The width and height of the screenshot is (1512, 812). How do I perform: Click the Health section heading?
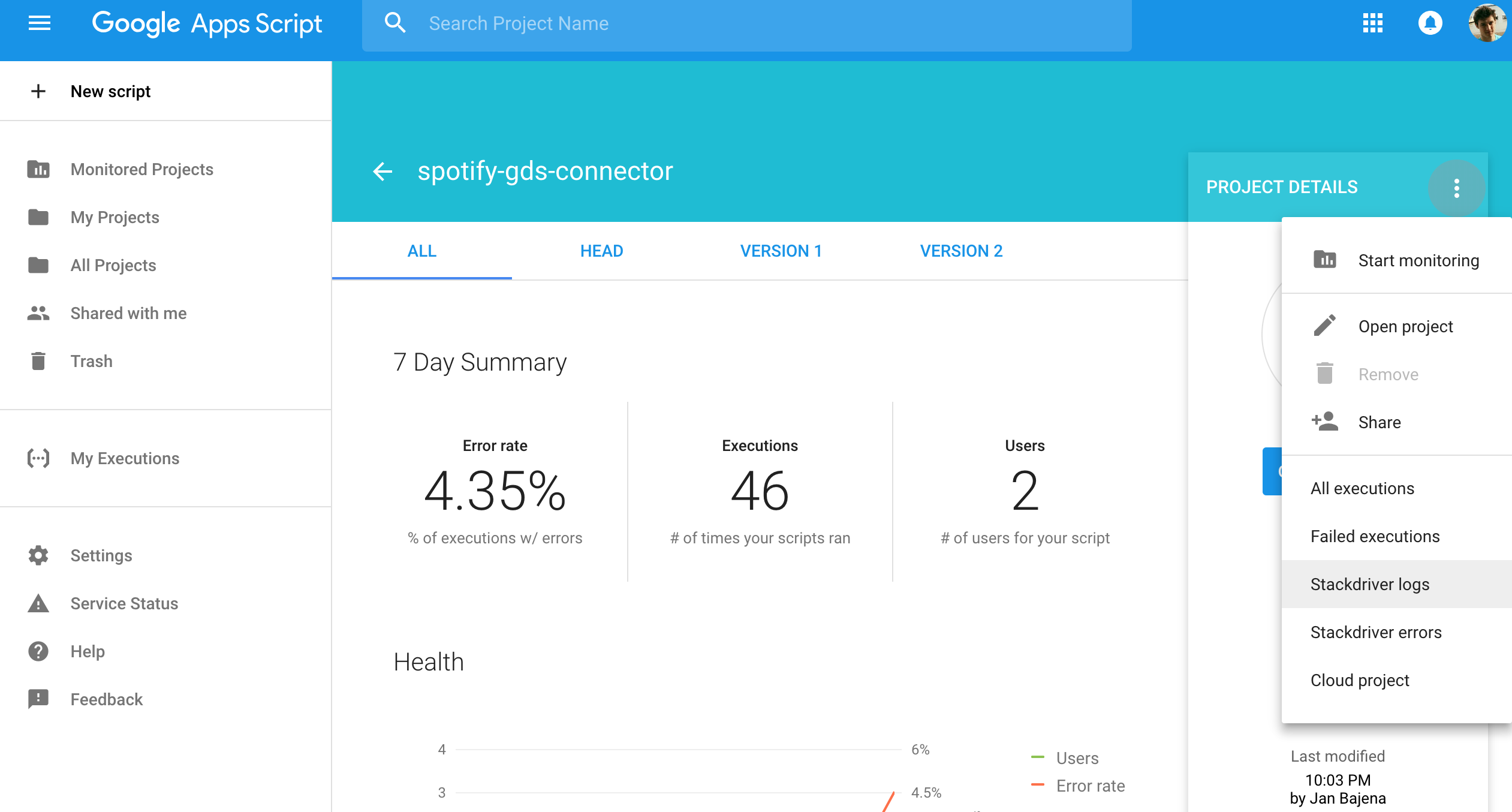tap(429, 662)
